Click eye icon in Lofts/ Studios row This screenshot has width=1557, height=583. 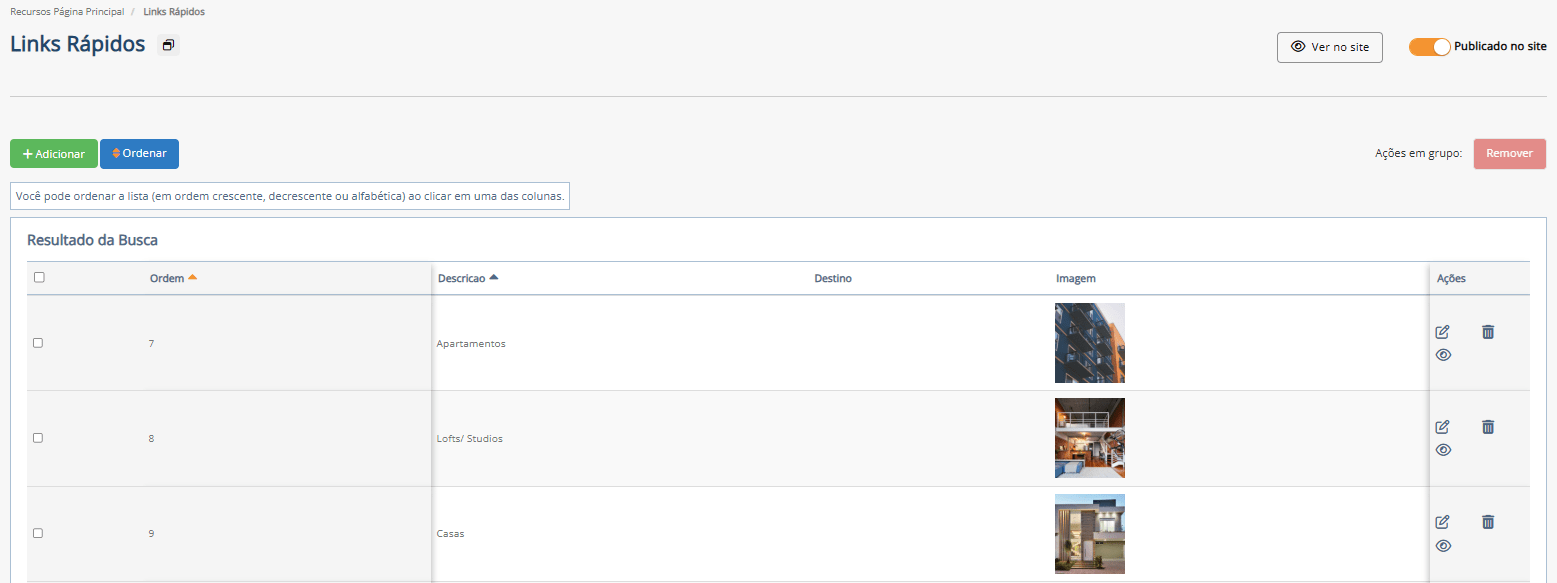coord(1443,450)
